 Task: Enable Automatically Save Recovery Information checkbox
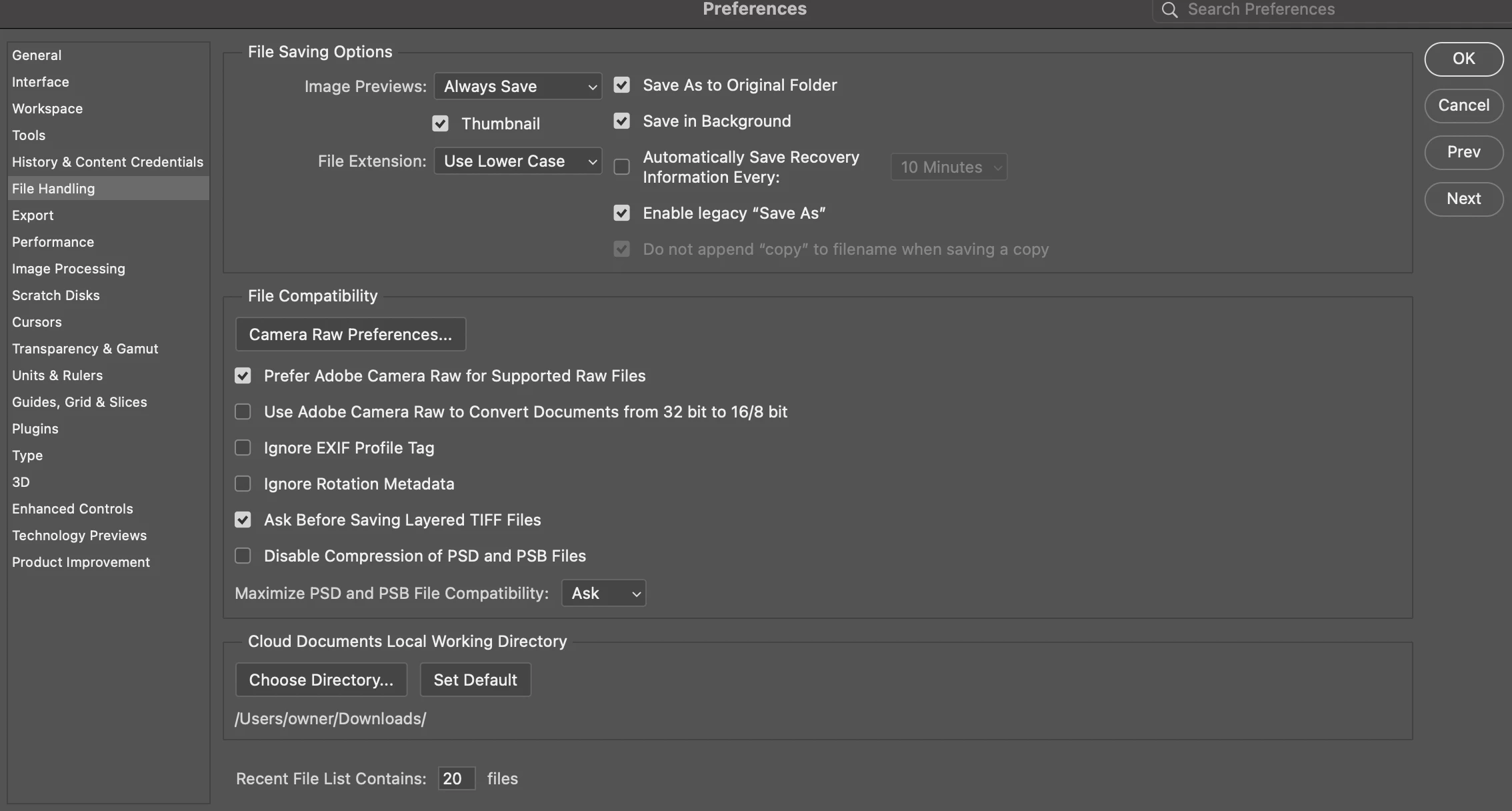[621, 167]
